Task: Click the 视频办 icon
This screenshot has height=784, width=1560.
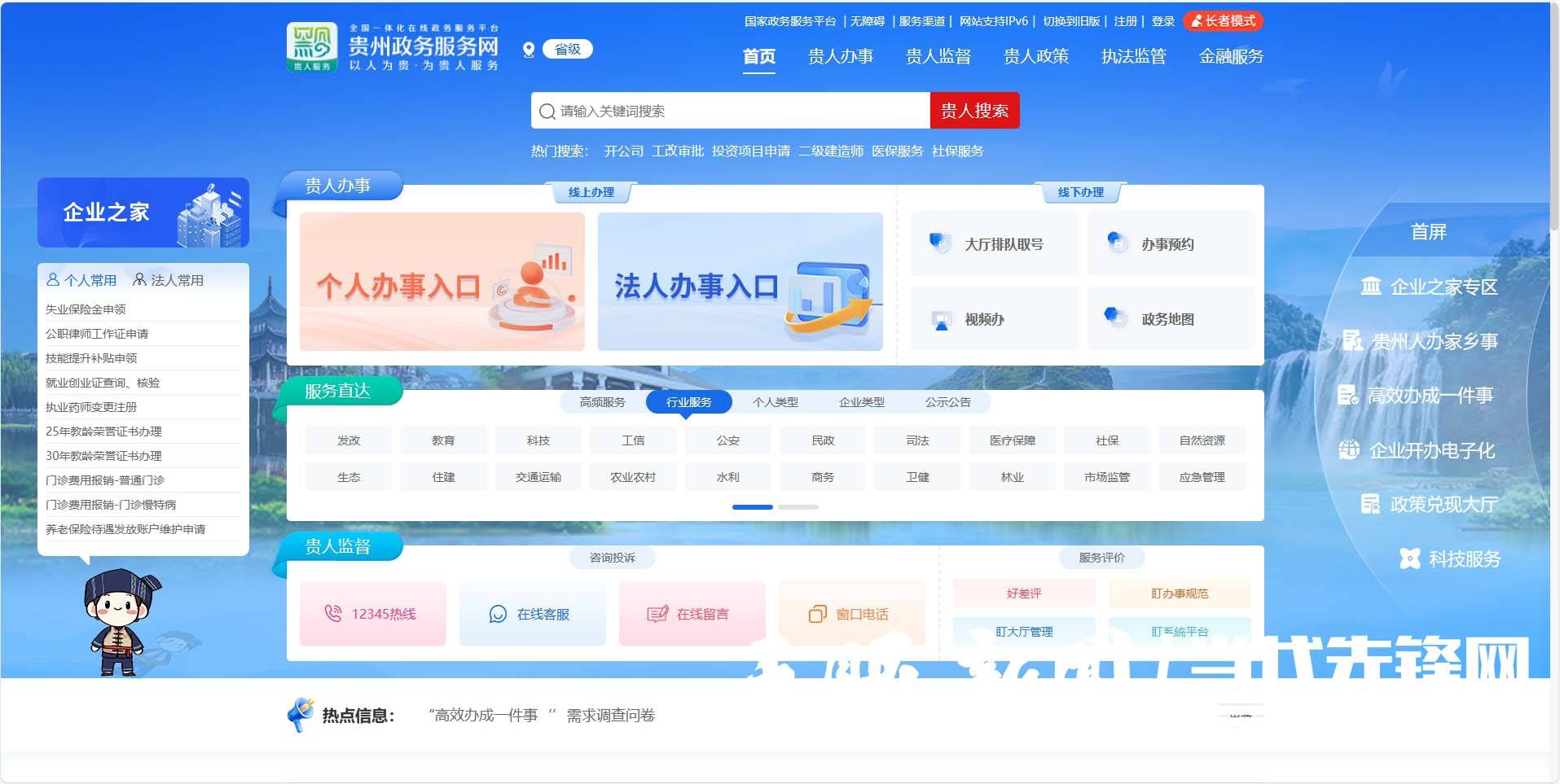Action: (x=942, y=320)
